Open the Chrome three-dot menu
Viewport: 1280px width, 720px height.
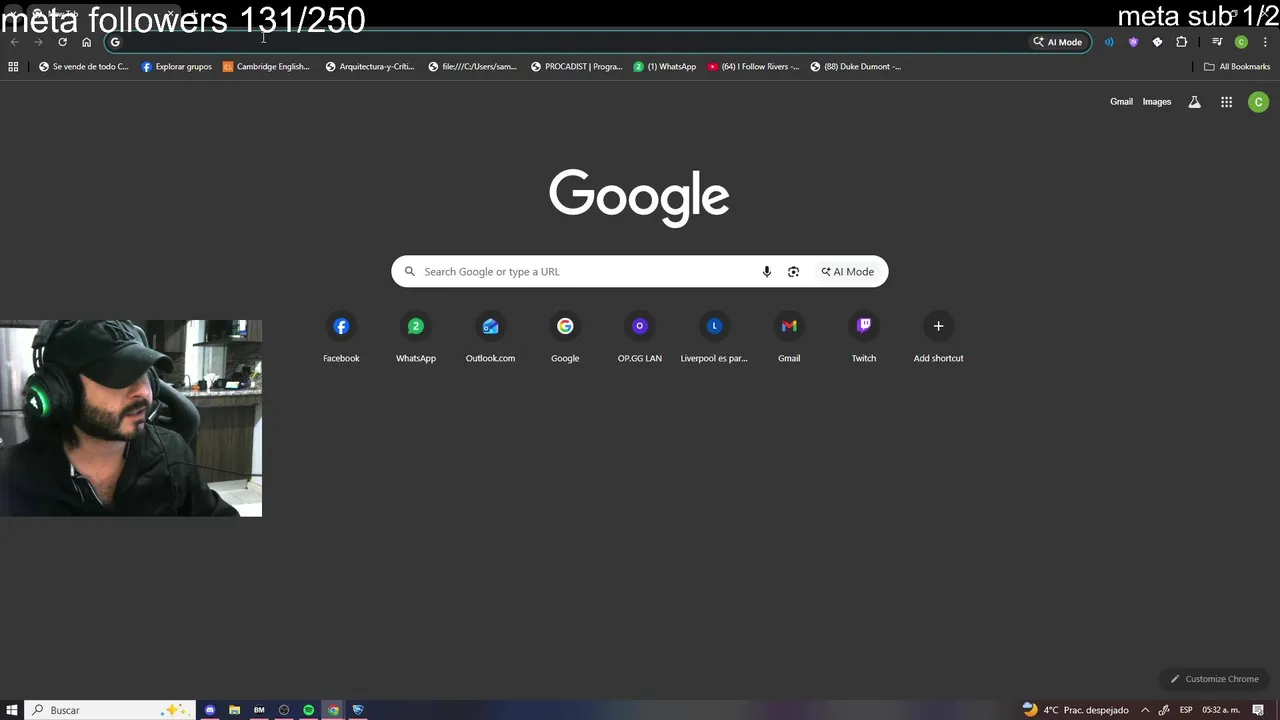click(1265, 42)
